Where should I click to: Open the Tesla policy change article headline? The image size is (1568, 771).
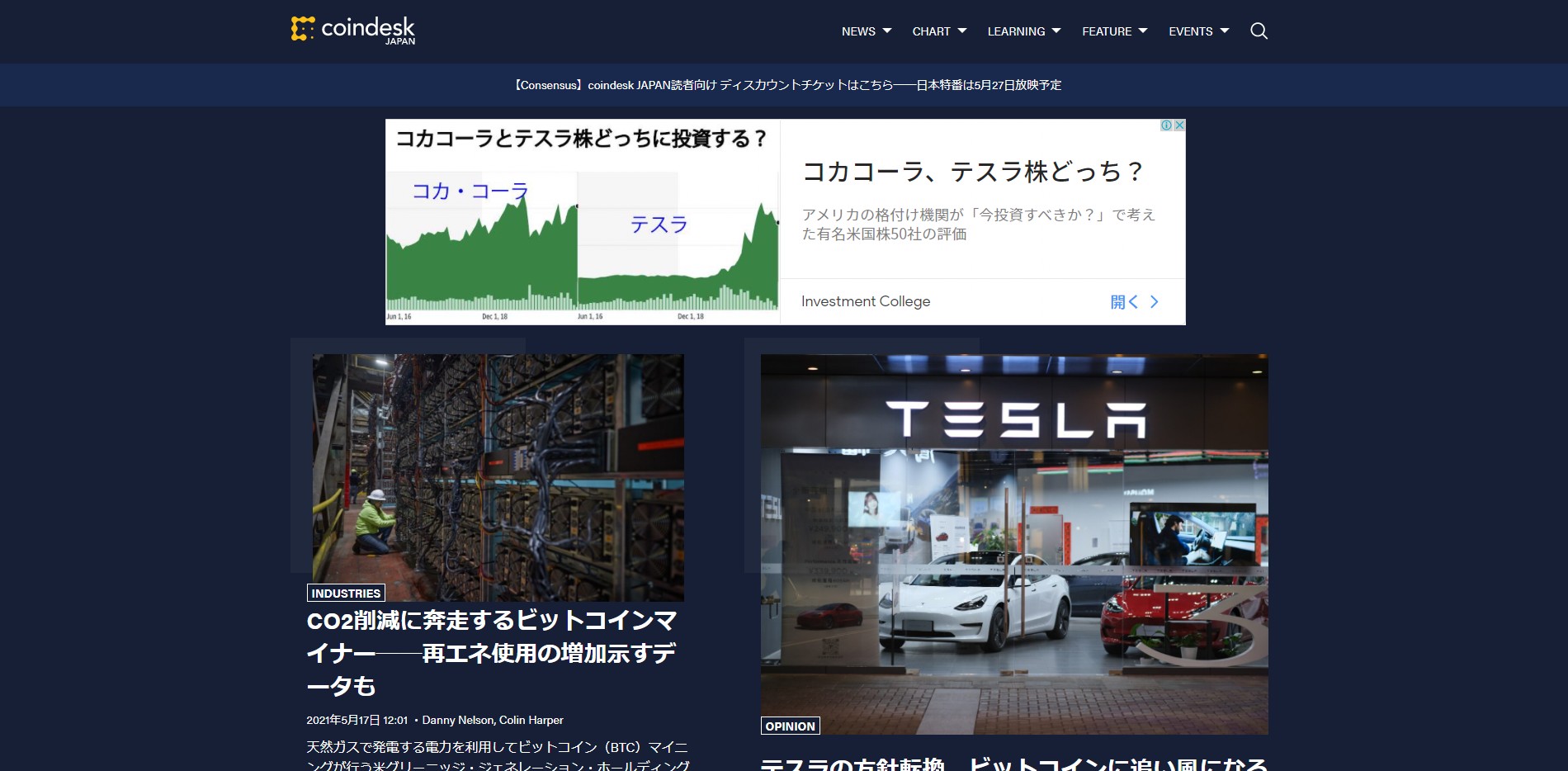pos(1013,764)
